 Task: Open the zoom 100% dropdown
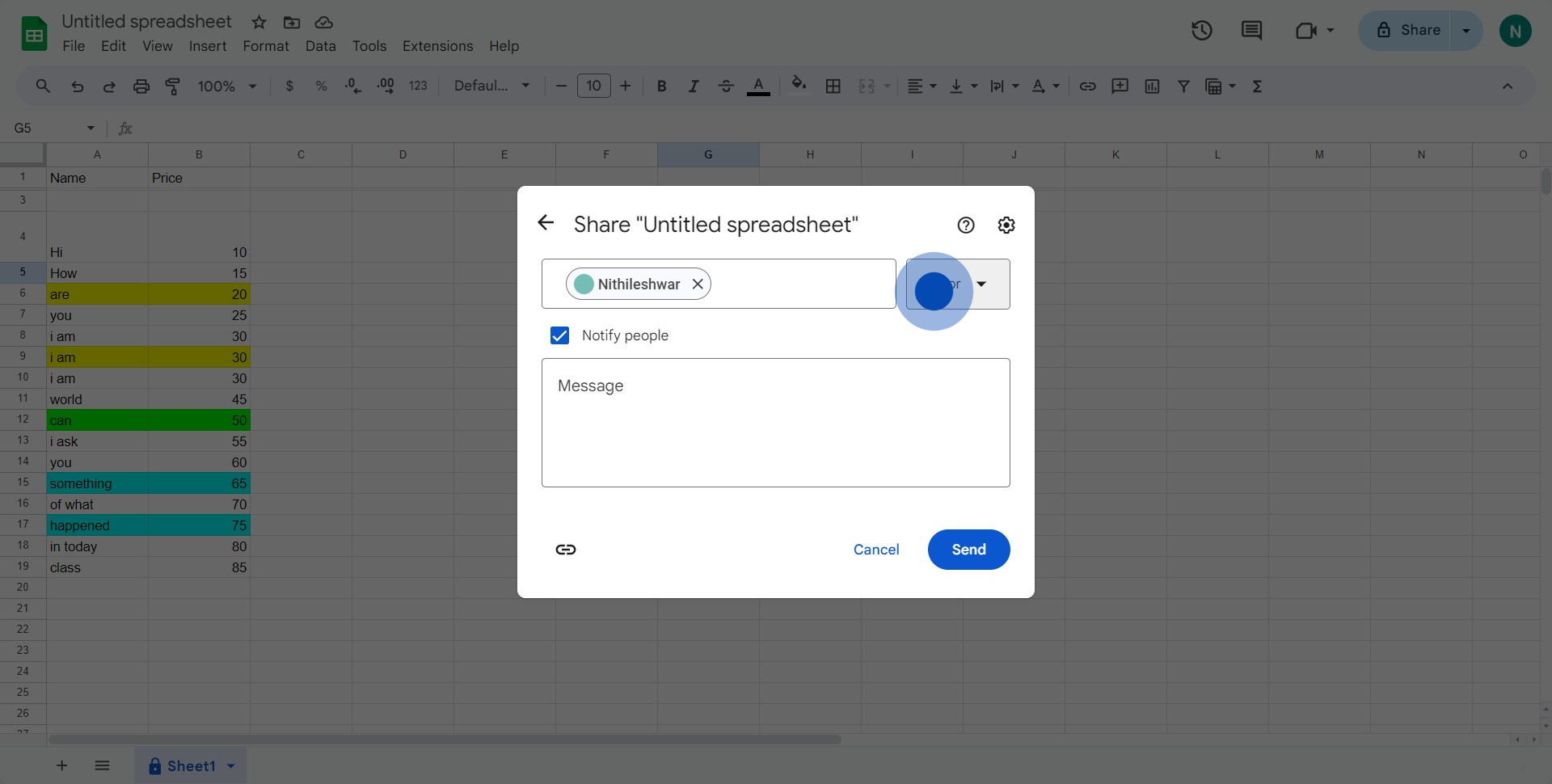(226, 86)
